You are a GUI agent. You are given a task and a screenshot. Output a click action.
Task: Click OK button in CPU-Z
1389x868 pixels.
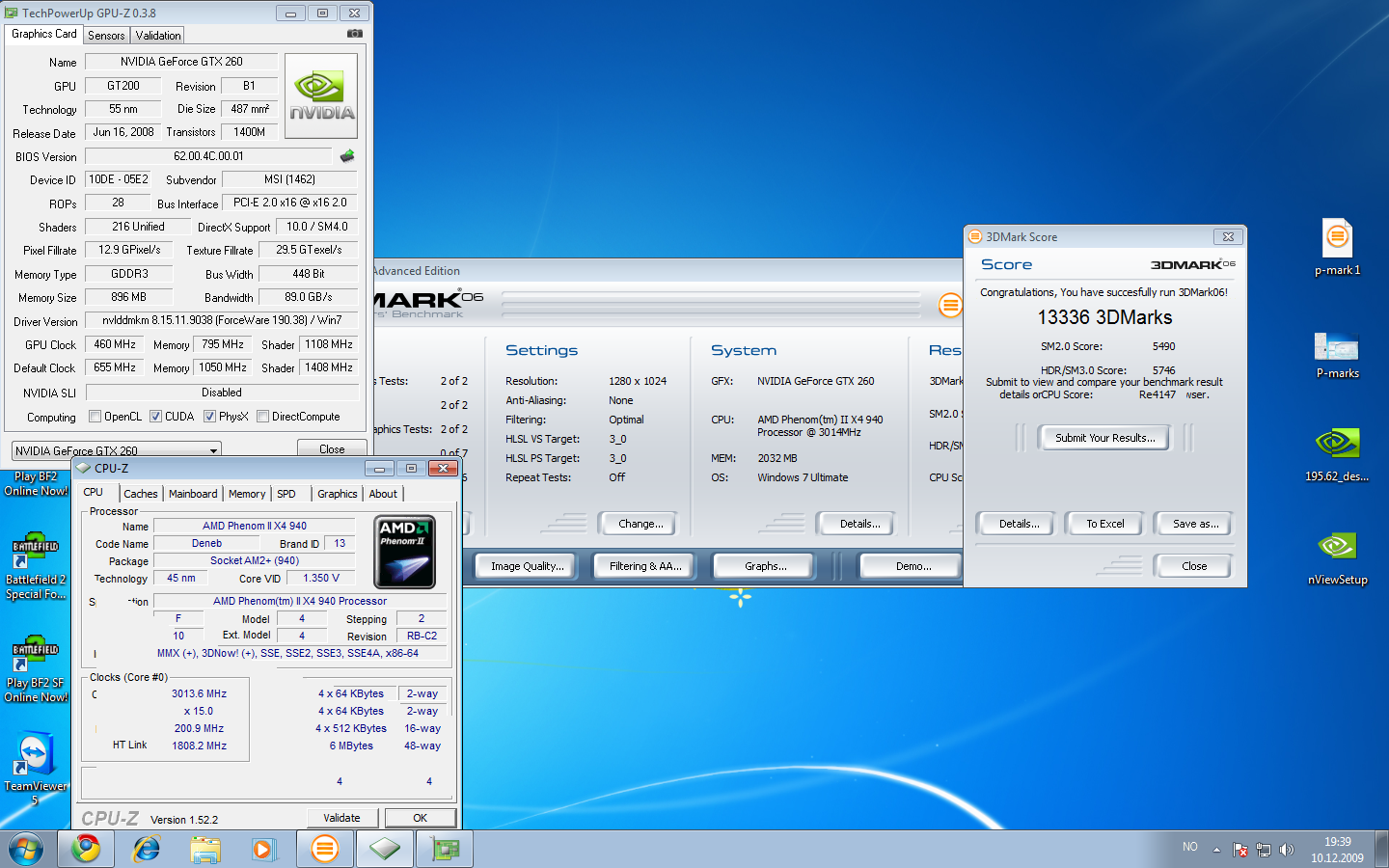coord(420,818)
